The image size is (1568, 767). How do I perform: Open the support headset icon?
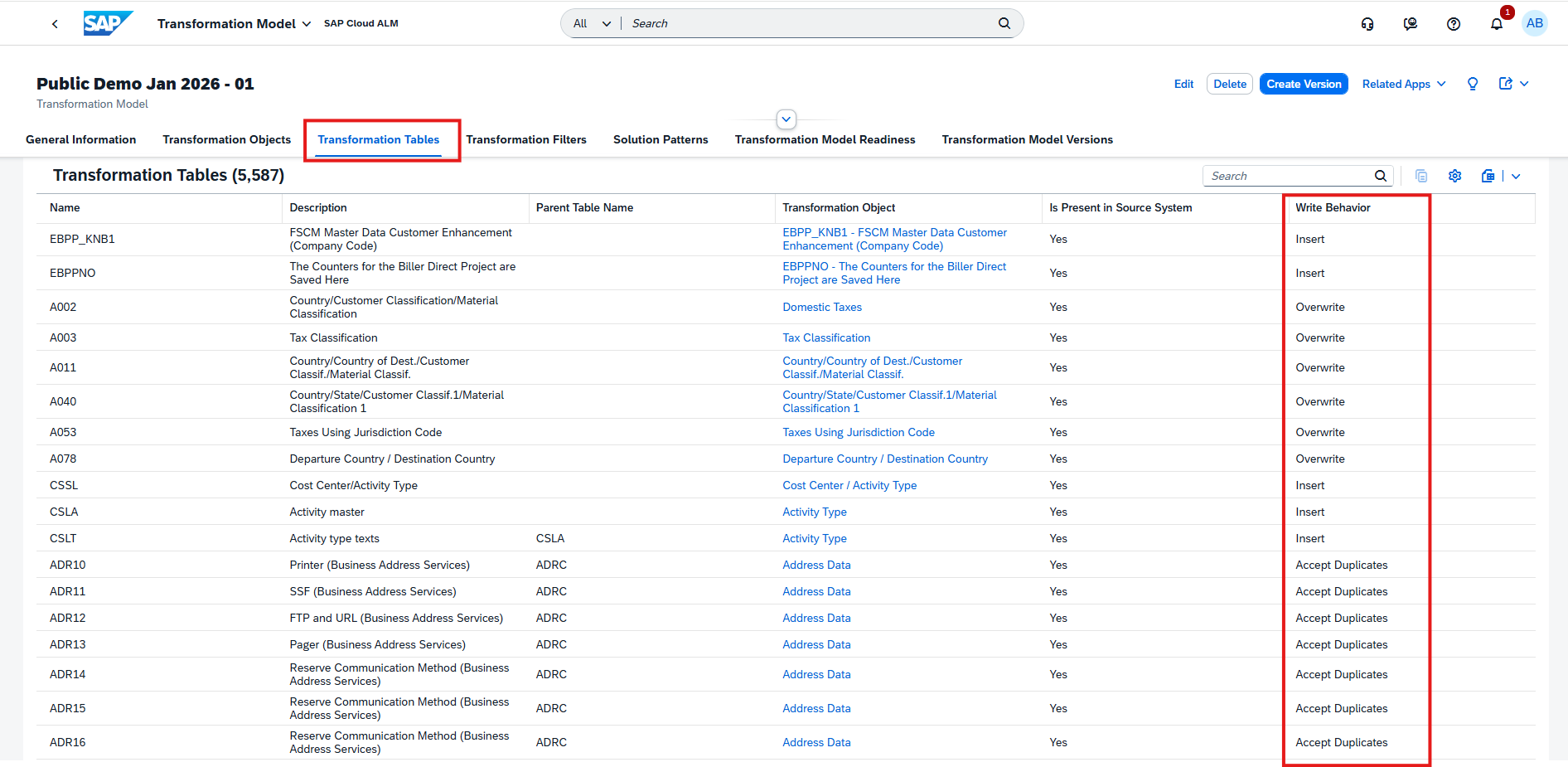(1367, 24)
